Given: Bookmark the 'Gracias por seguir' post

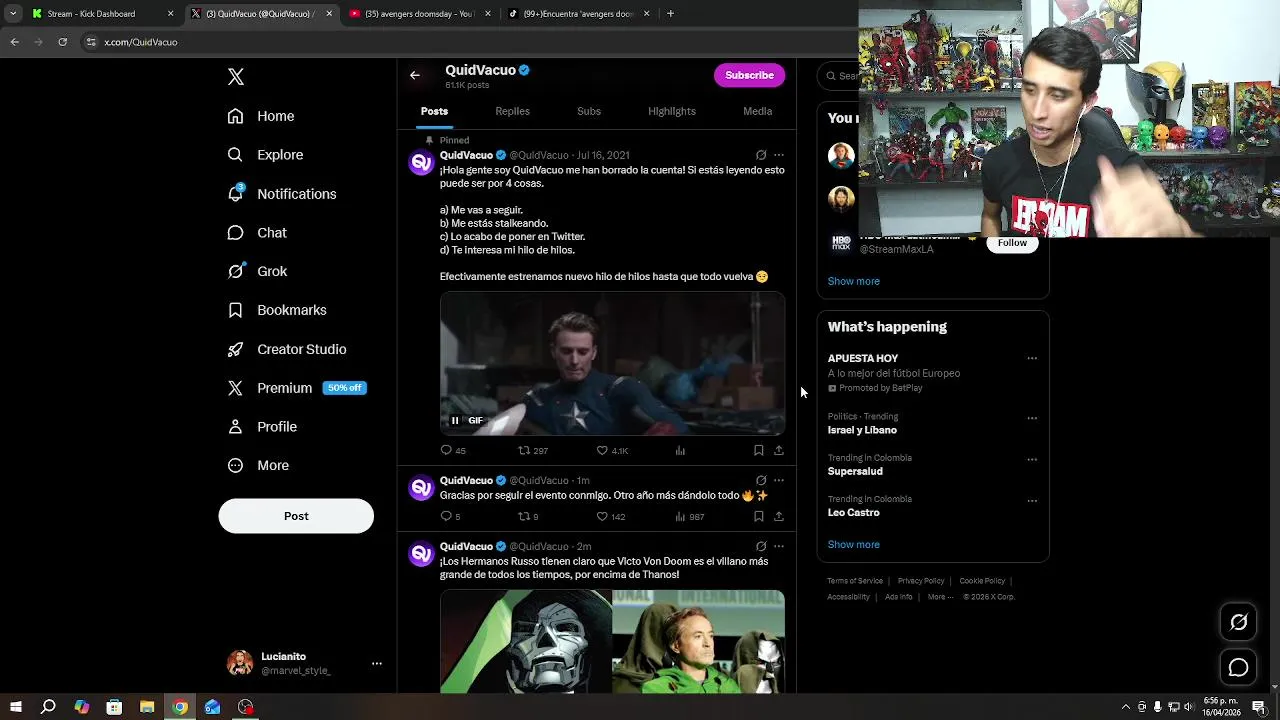Looking at the screenshot, I should tap(758, 516).
